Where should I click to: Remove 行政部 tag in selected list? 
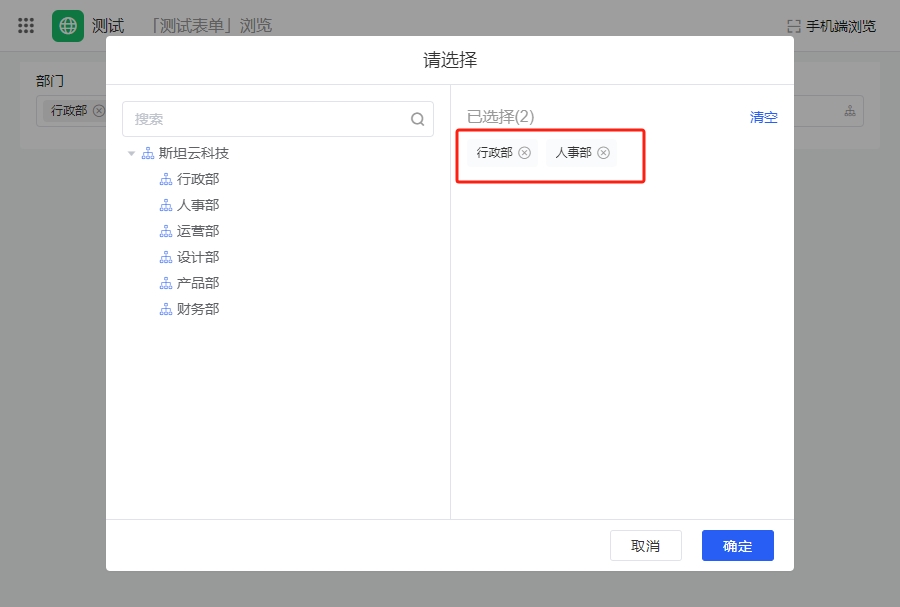pos(525,153)
